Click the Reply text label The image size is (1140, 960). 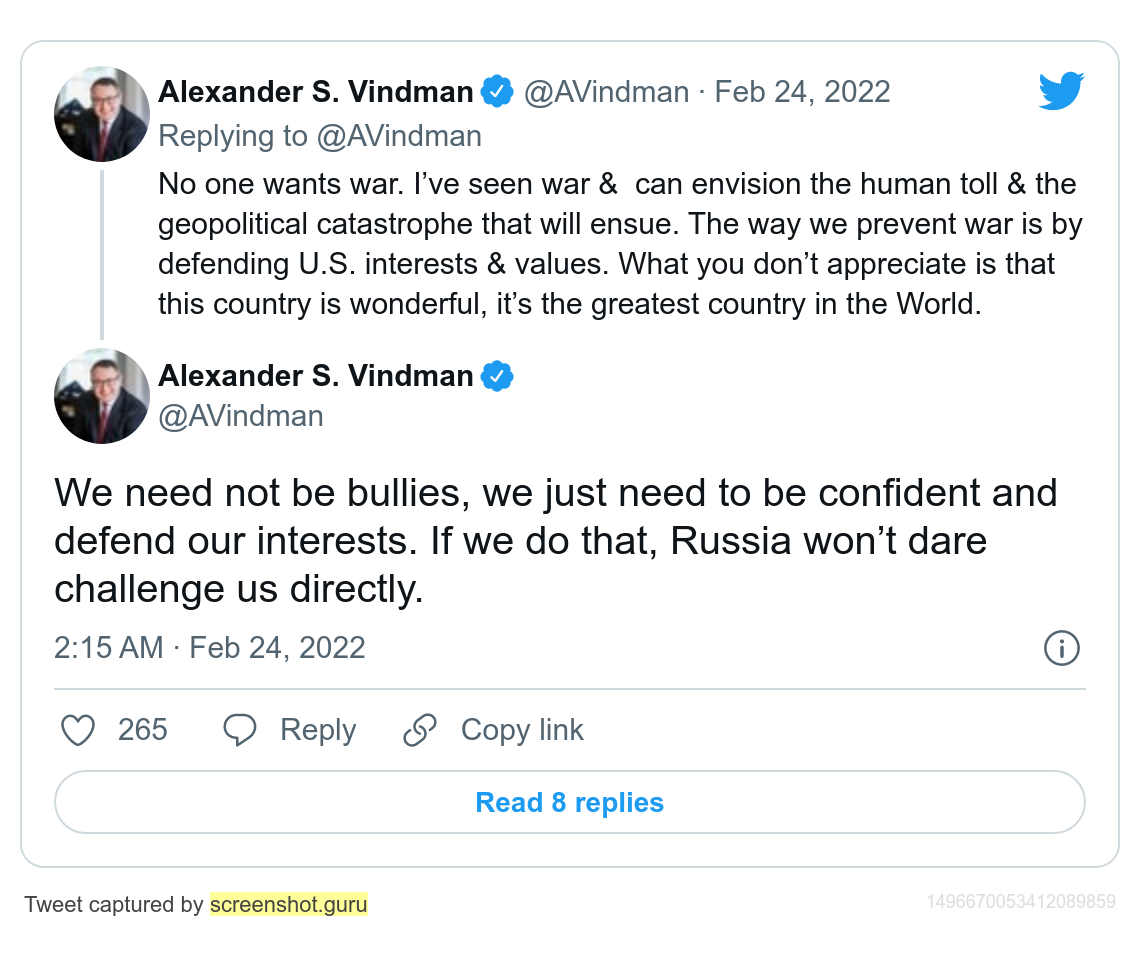(x=317, y=730)
